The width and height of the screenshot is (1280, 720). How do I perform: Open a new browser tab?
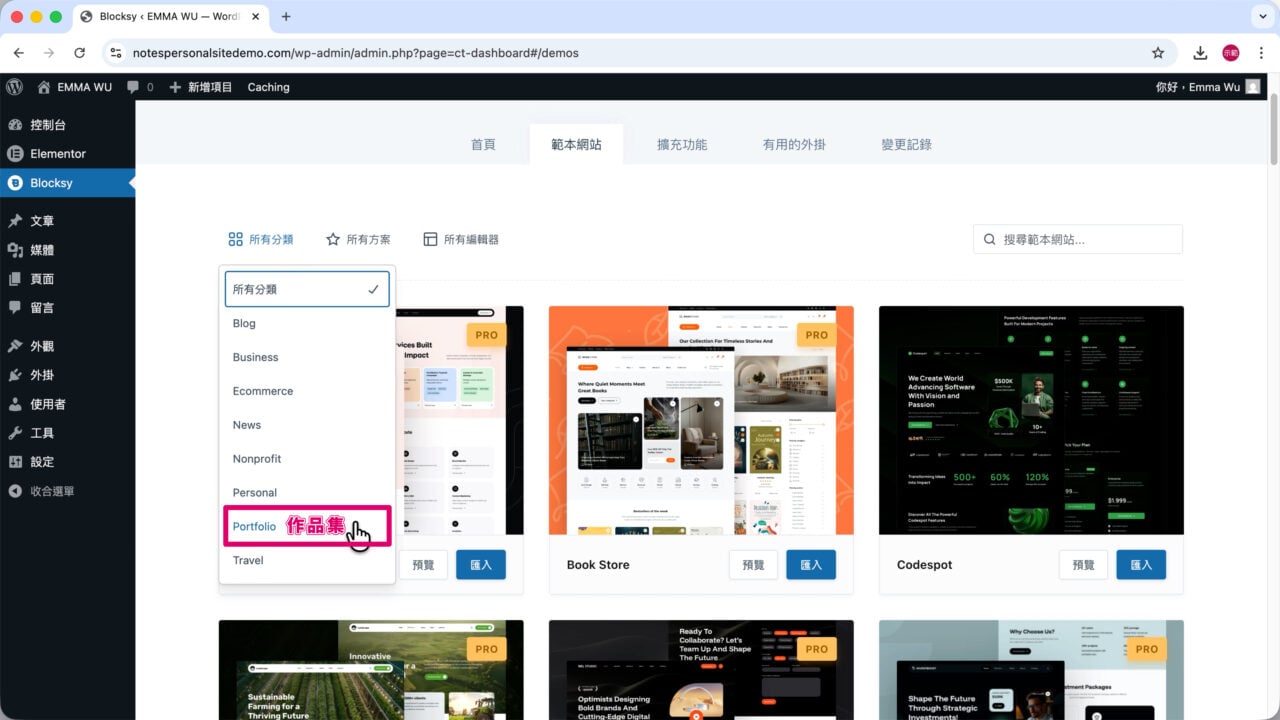click(286, 17)
